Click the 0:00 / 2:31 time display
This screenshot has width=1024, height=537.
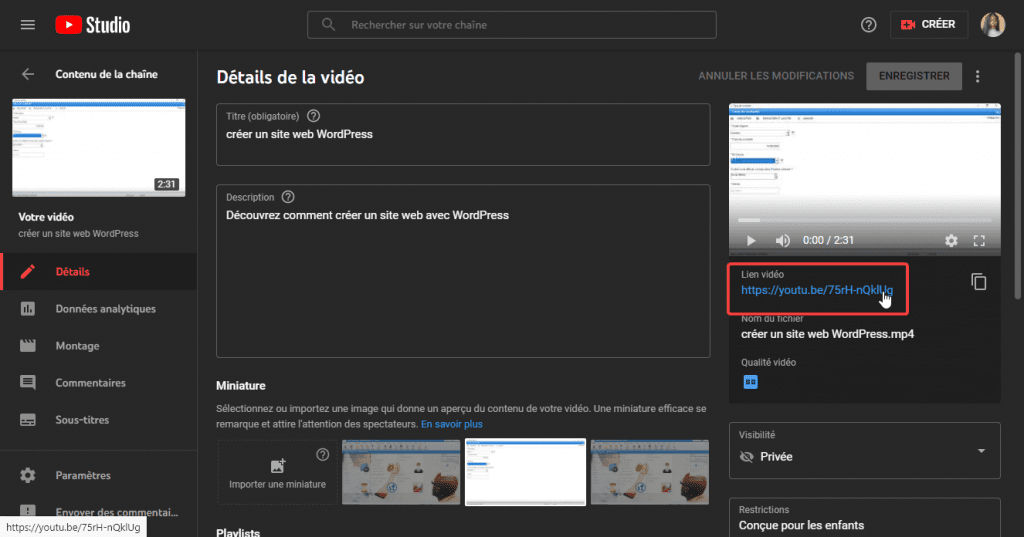(828, 240)
